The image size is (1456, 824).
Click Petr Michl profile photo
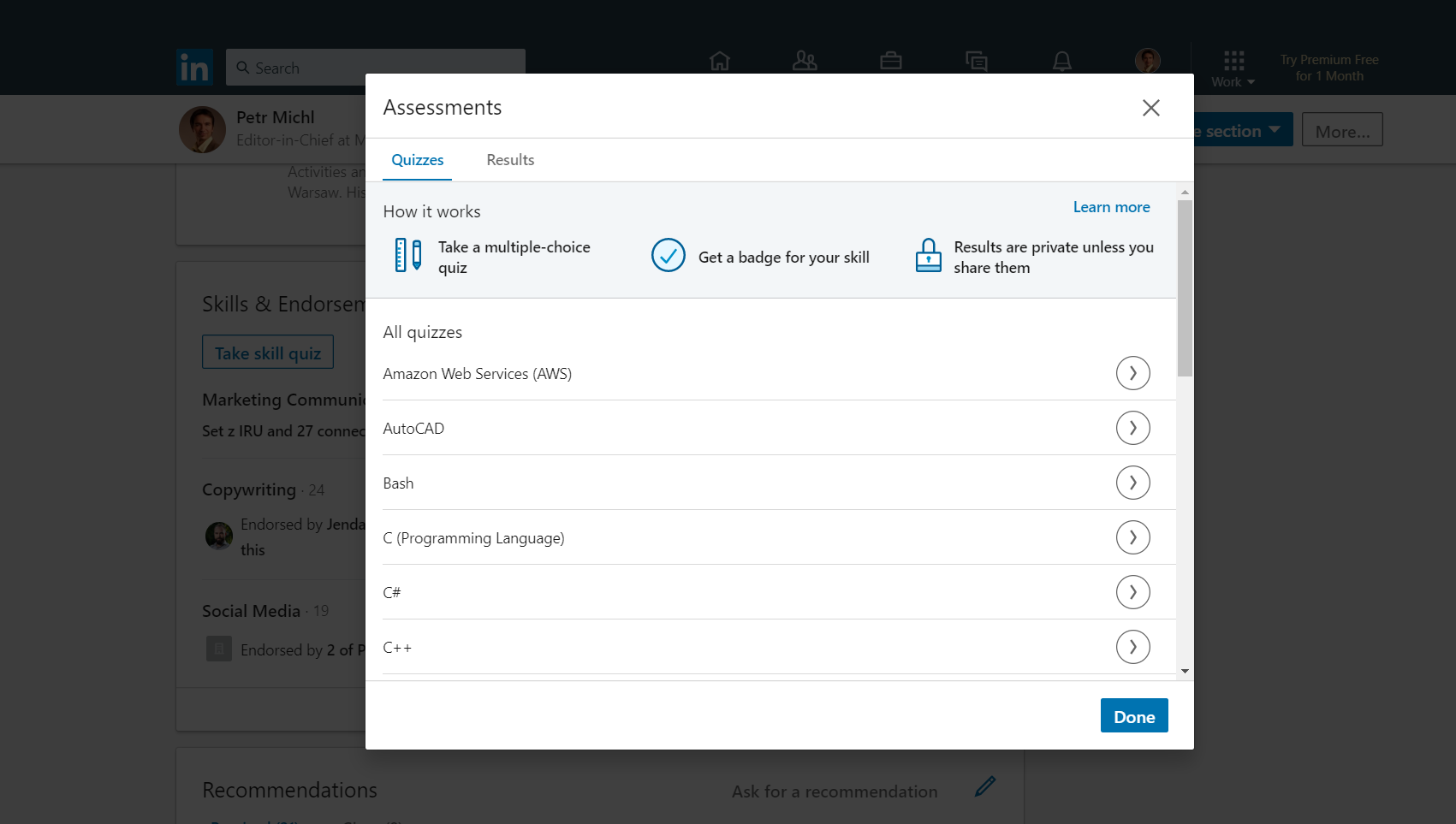pyautogui.click(x=202, y=129)
